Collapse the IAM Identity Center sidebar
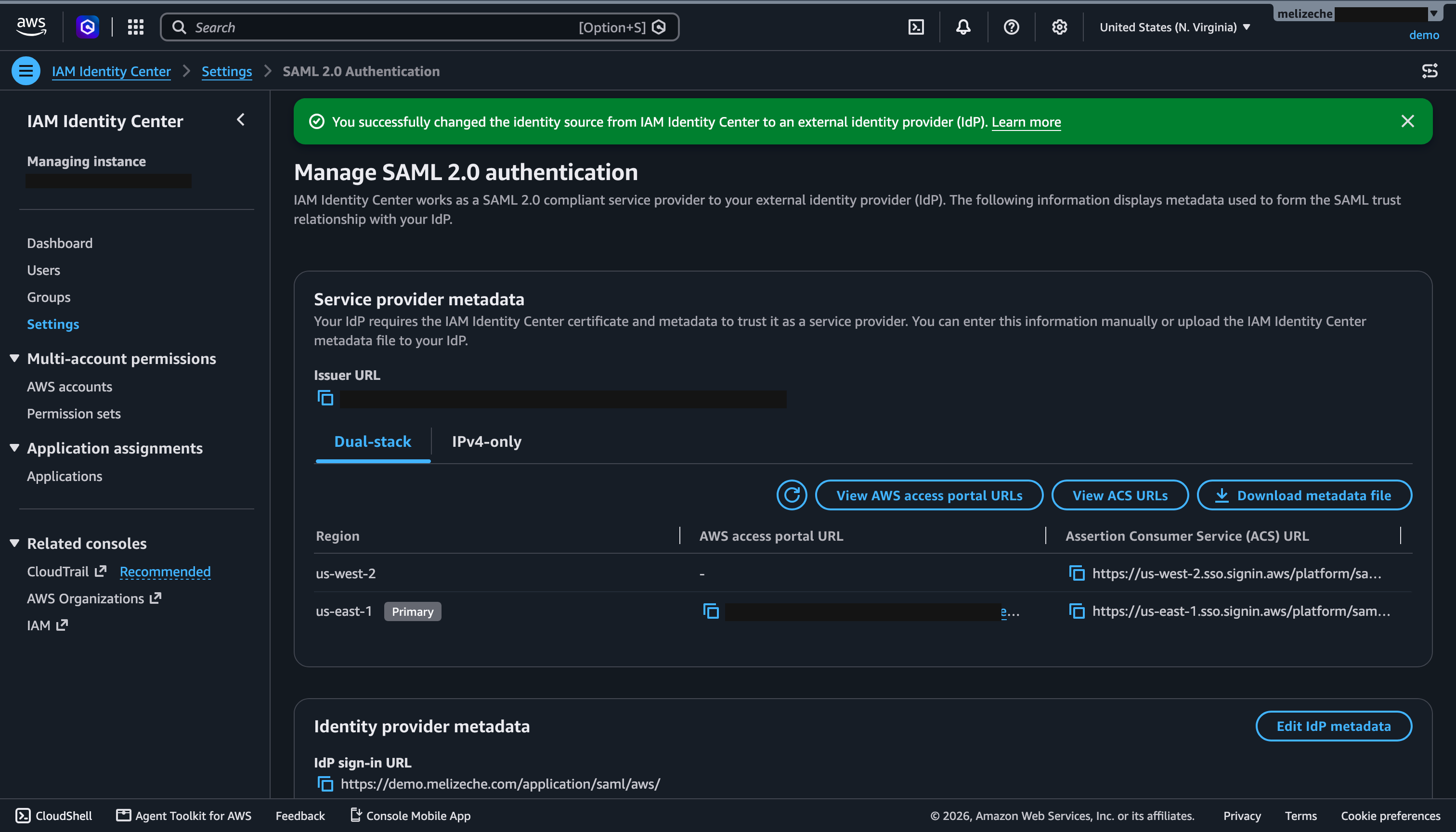 241,119
